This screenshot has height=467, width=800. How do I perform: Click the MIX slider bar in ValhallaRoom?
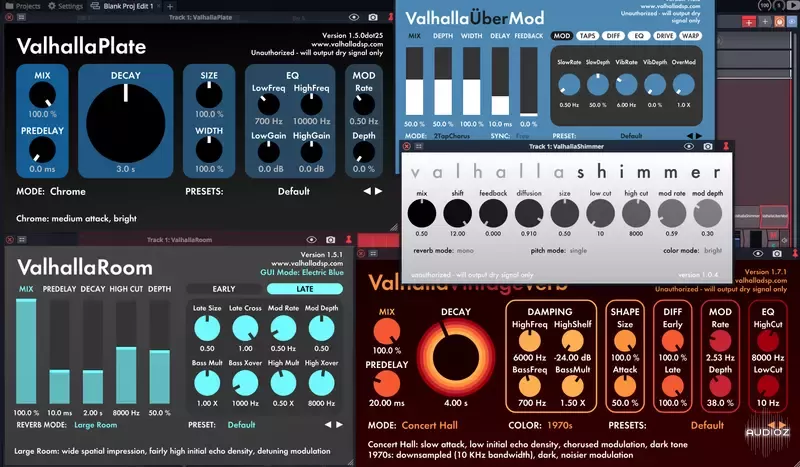(26, 351)
